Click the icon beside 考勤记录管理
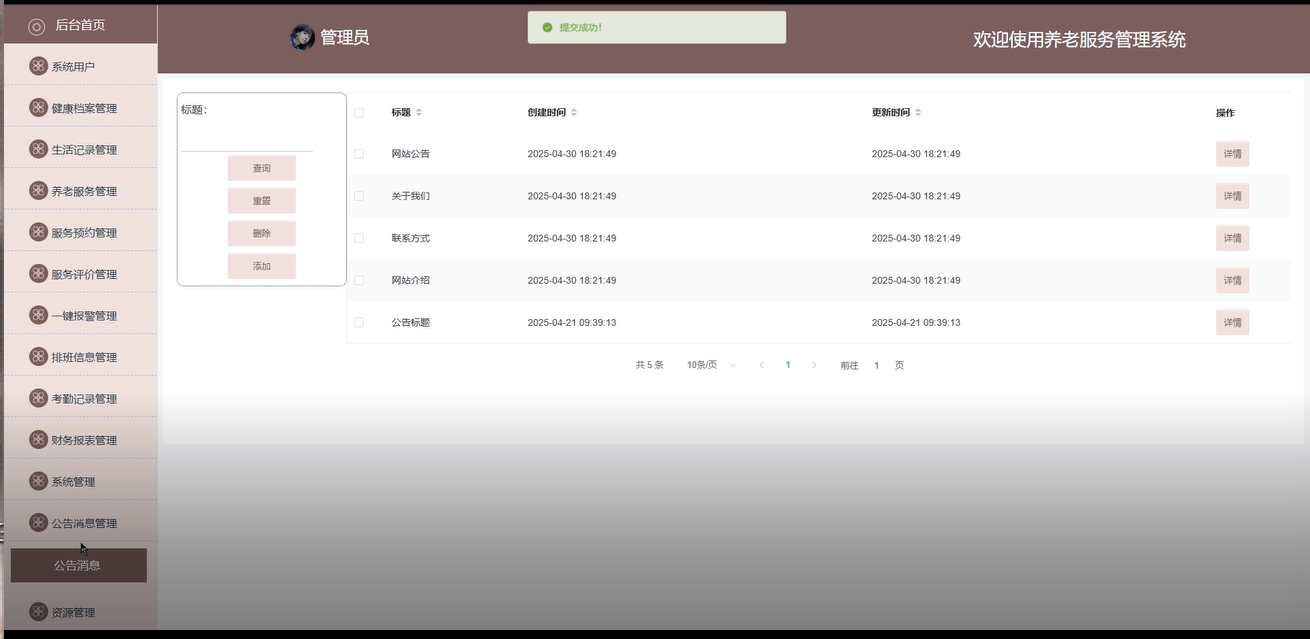1310x639 pixels. coord(38,398)
